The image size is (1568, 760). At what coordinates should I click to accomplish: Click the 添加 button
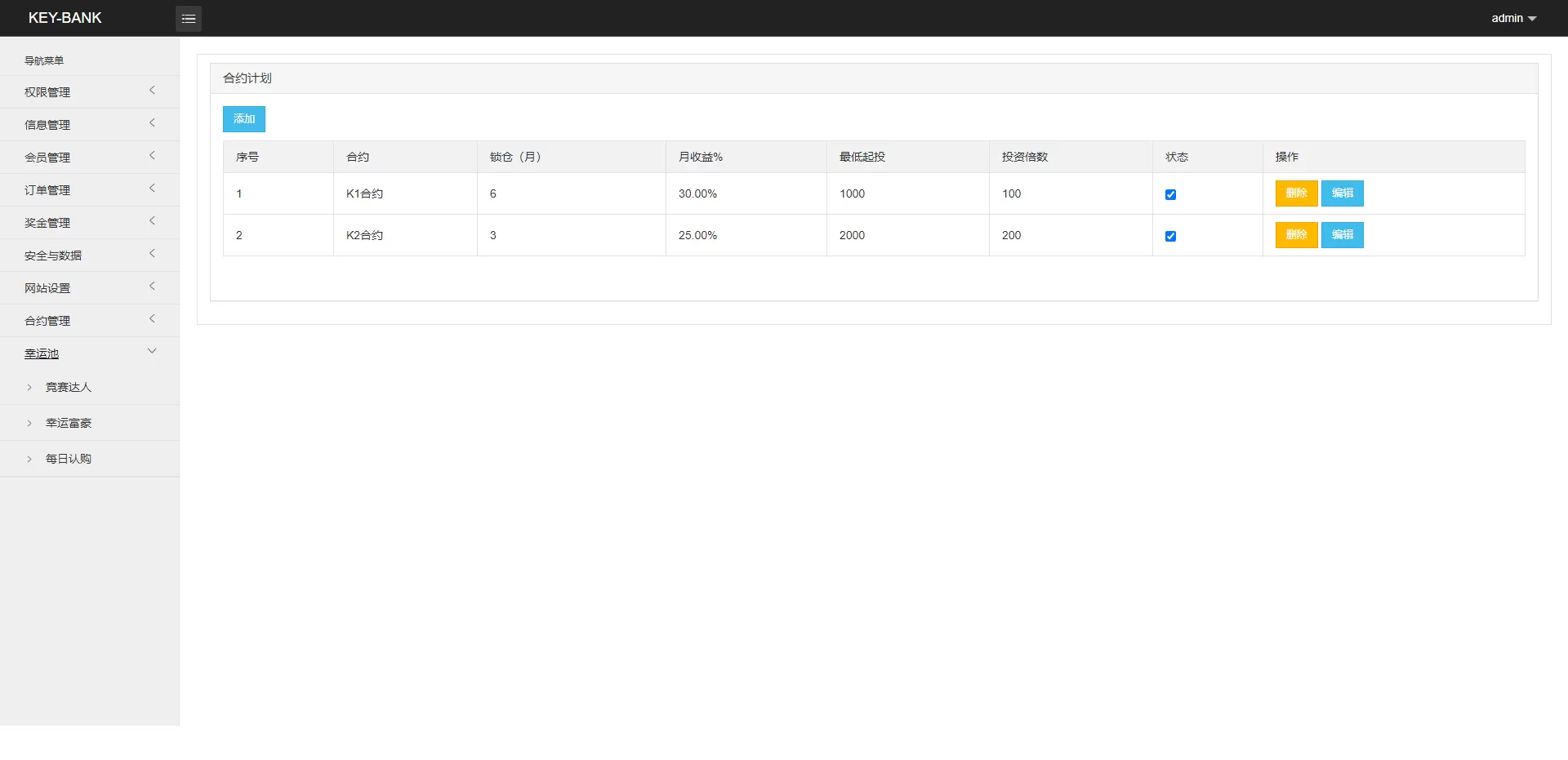click(x=244, y=119)
